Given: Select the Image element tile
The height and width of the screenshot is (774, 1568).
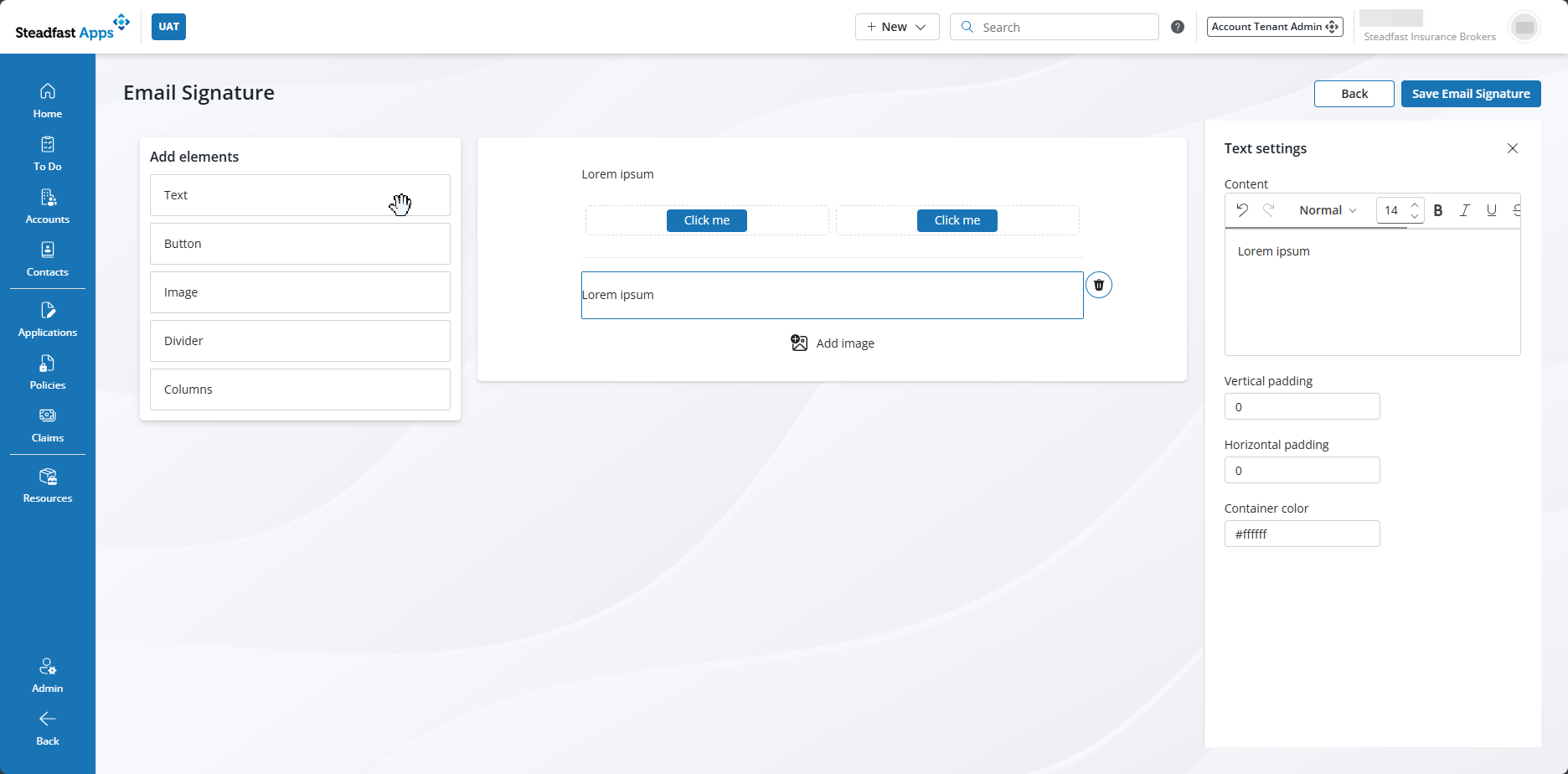Looking at the screenshot, I should 300,292.
